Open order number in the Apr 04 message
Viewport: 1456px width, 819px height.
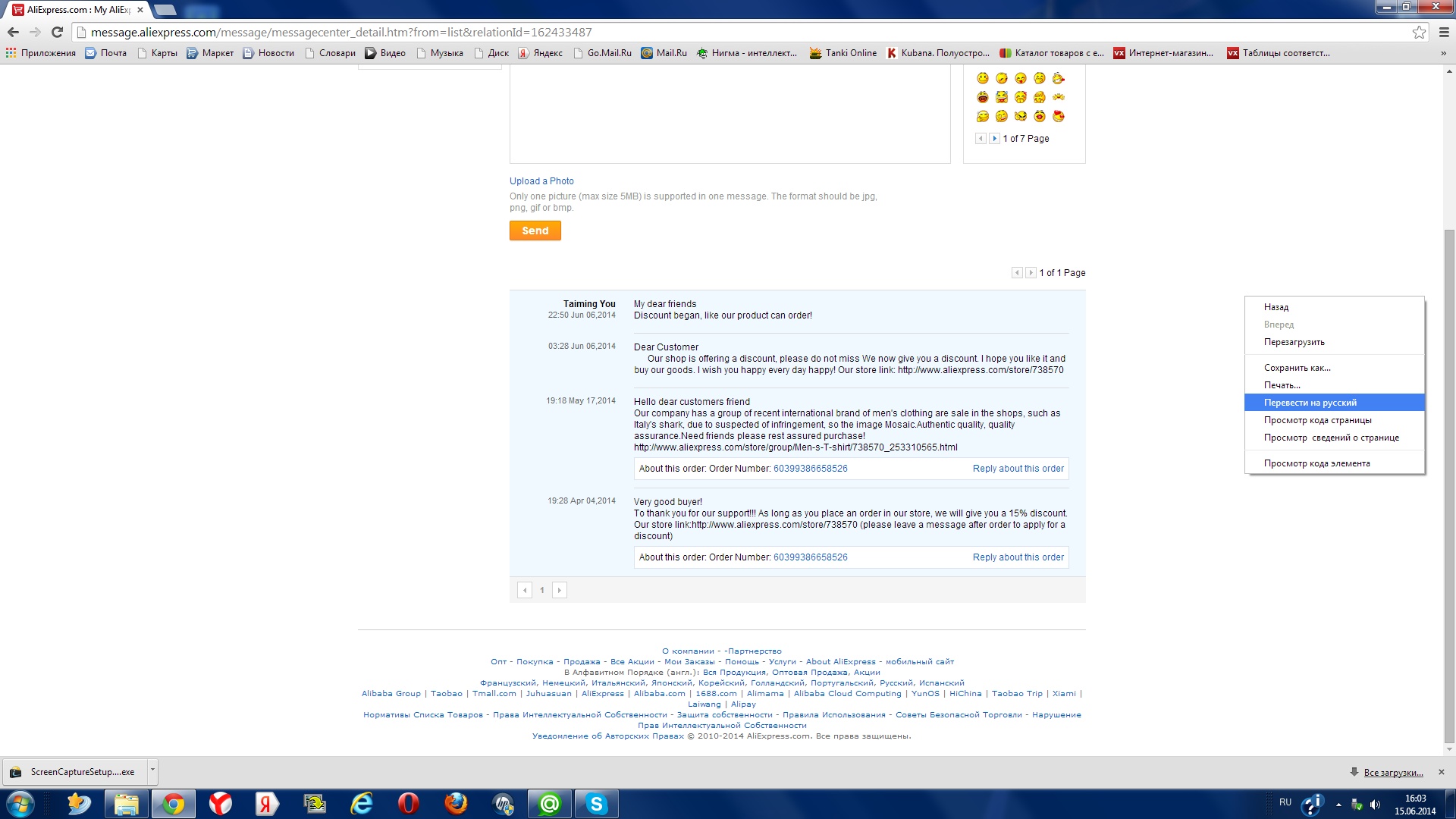pos(810,557)
